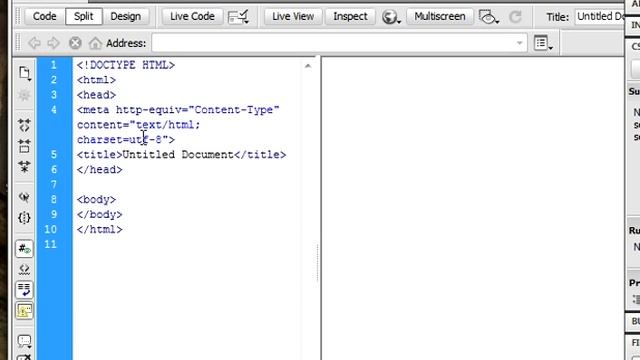The width and height of the screenshot is (640, 360).
Task: Click the opening <head> tag line
Action: coord(96,95)
